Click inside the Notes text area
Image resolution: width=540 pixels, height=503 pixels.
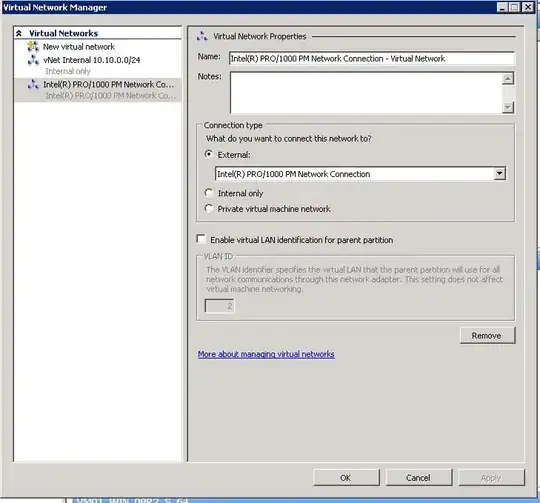pos(366,93)
